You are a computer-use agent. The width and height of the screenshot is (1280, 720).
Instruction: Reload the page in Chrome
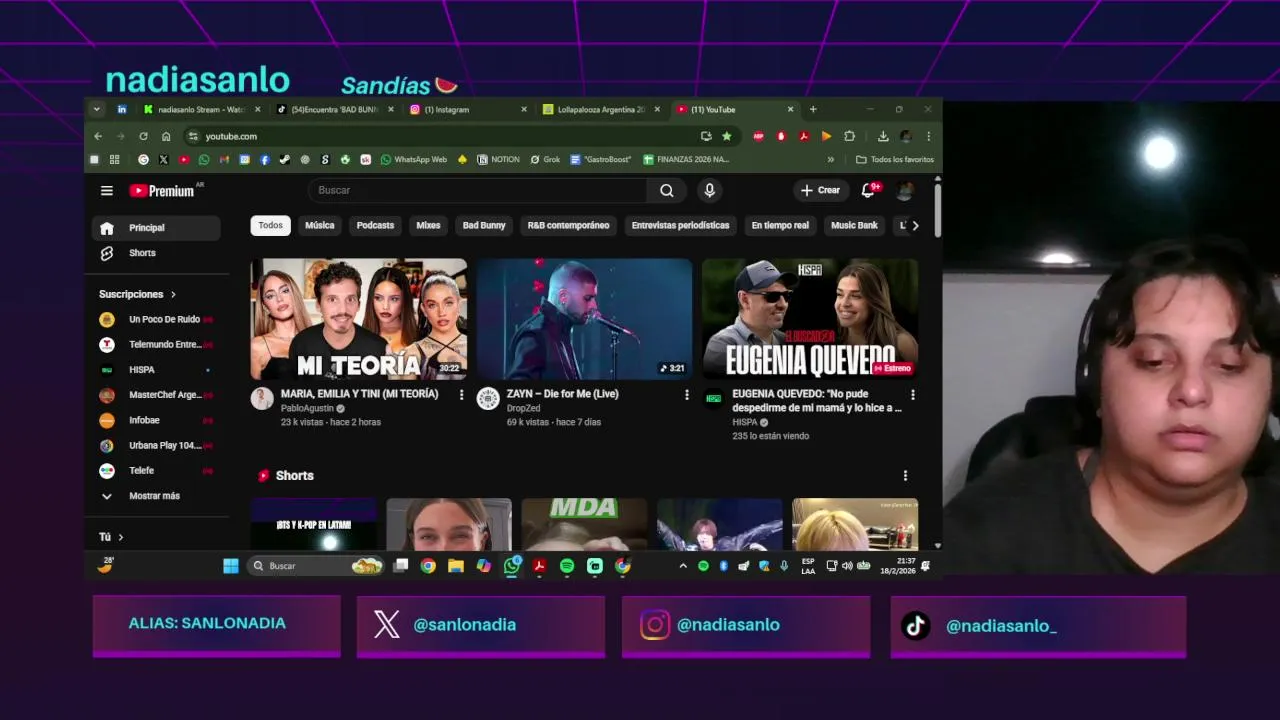tap(143, 136)
